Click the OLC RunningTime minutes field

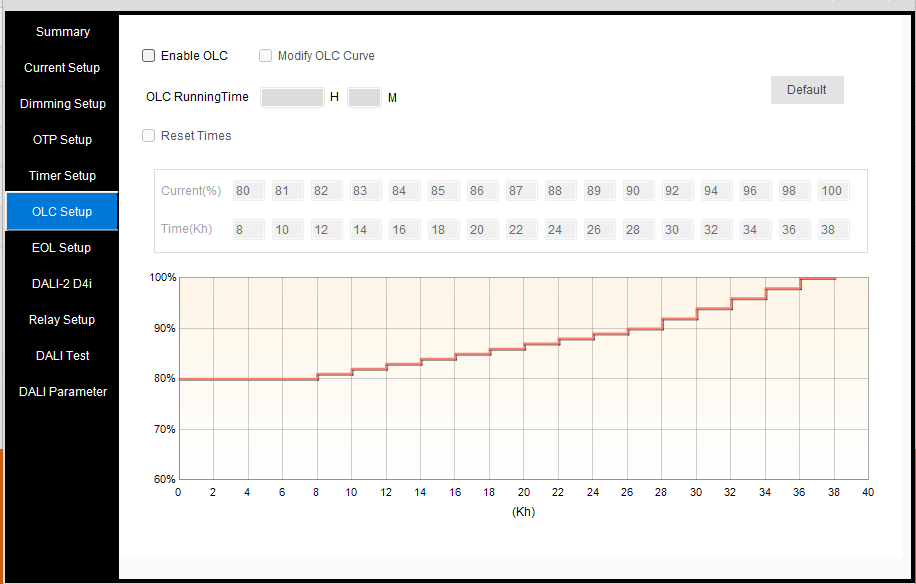tap(364, 97)
